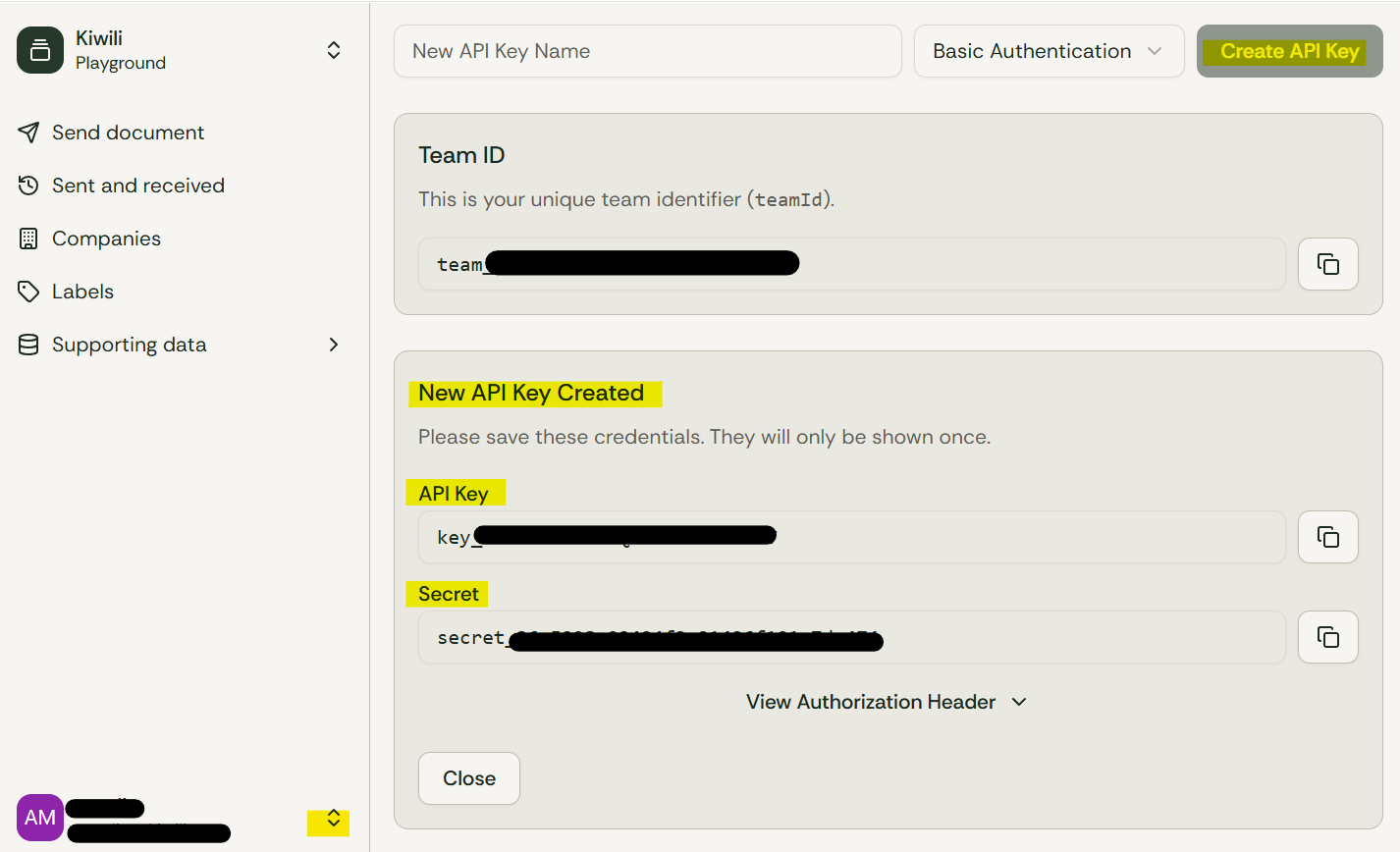Open the account menu chevron at bottom
This screenshot has width=1400, height=852.
pos(329,822)
